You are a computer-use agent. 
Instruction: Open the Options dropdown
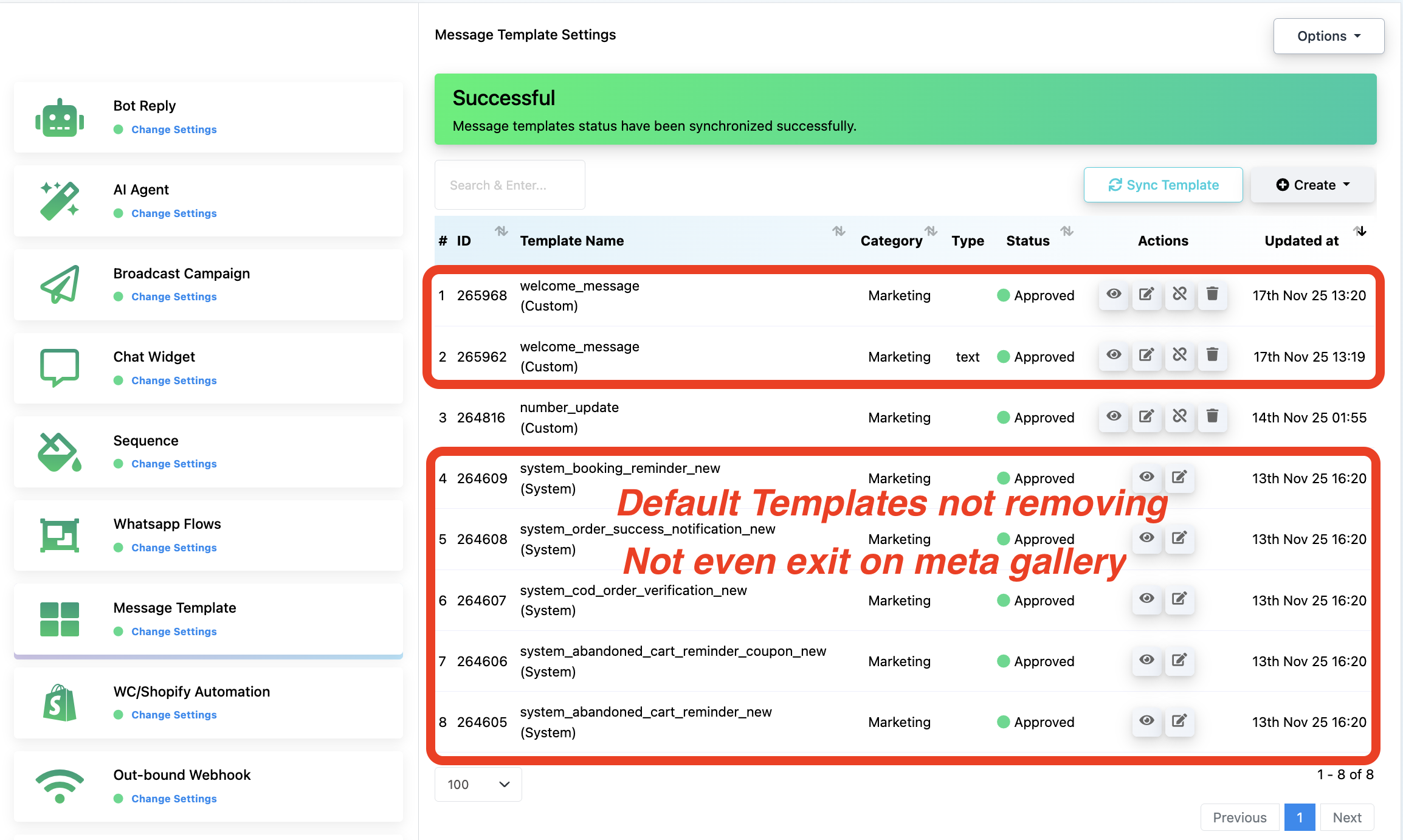(x=1328, y=36)
